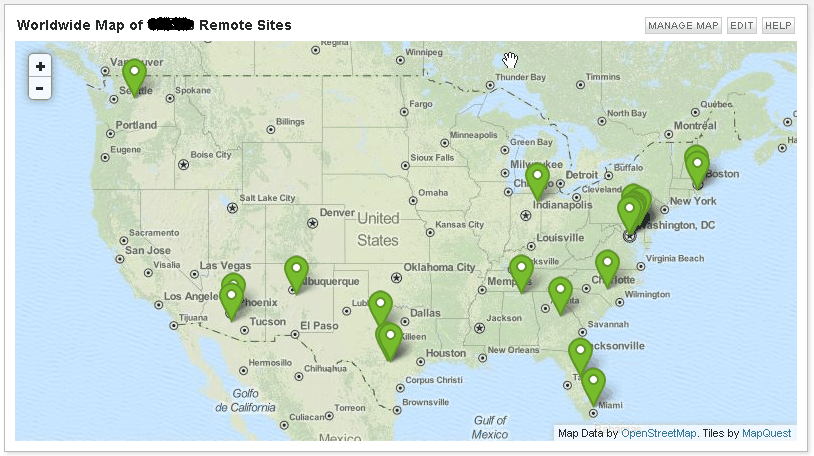Select the green pin near Jacksonville
The width and height of the screenshot is (814, 456).
580,357
